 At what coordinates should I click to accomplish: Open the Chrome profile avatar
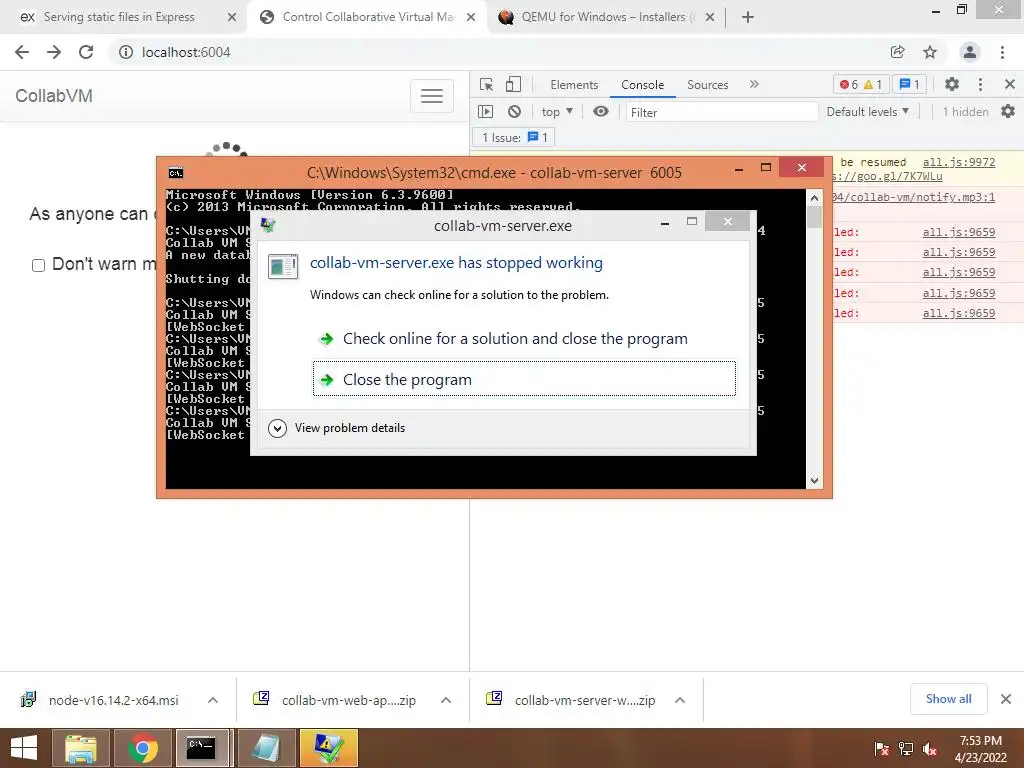pos(970,52)
